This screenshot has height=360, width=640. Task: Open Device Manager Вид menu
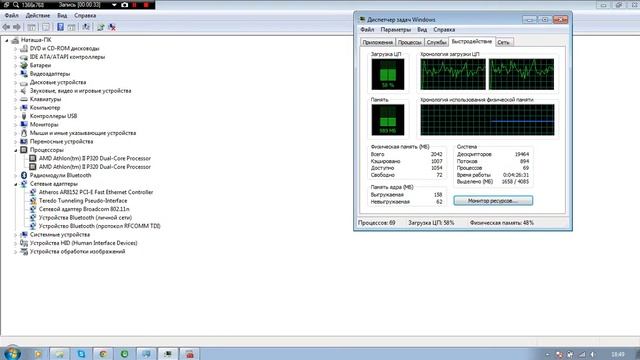coord(62,16)
